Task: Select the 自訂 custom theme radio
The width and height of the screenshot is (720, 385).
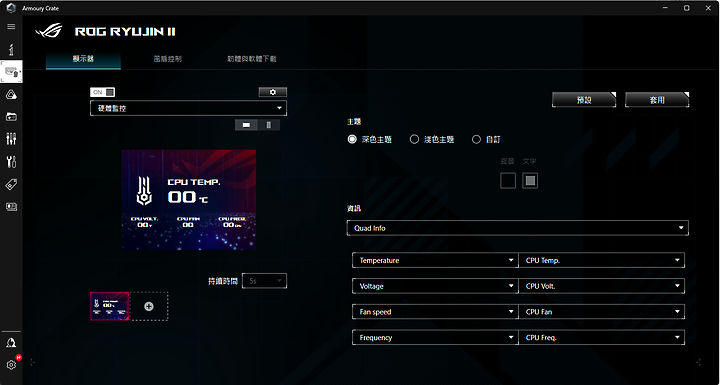Action: click(x=476, y=139)
